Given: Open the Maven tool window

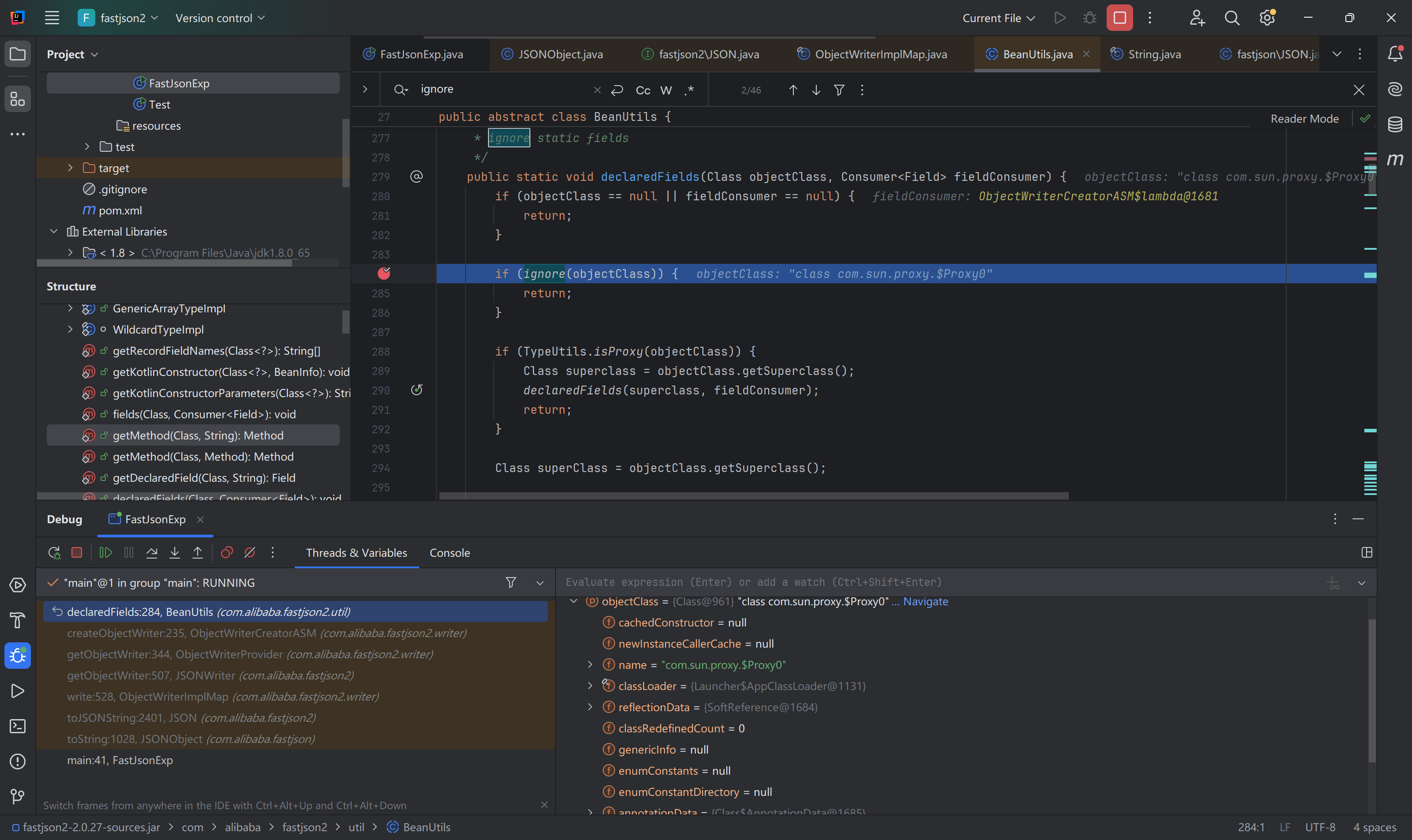Looking at the screenshot, I should click(1395, 160).
